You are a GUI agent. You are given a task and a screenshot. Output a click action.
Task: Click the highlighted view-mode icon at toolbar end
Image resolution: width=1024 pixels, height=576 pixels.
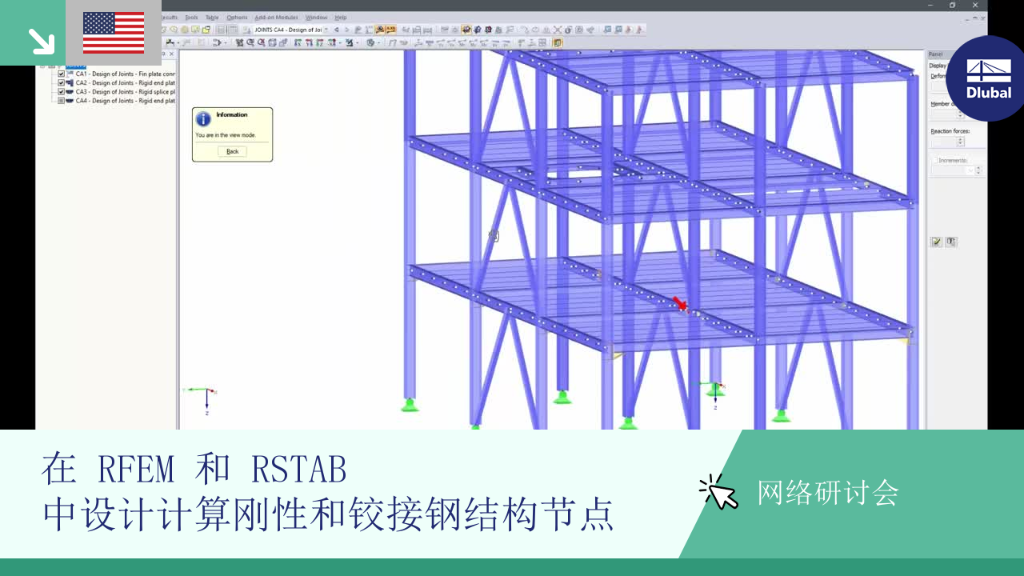click(558, 43)
